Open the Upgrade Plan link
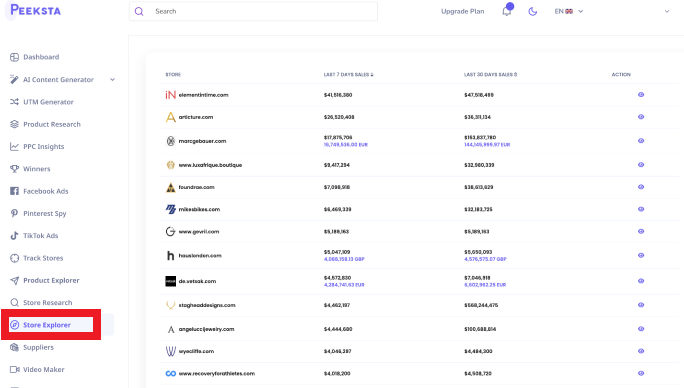684x388 pixels. pyautogui.click(x=462, y=11)
